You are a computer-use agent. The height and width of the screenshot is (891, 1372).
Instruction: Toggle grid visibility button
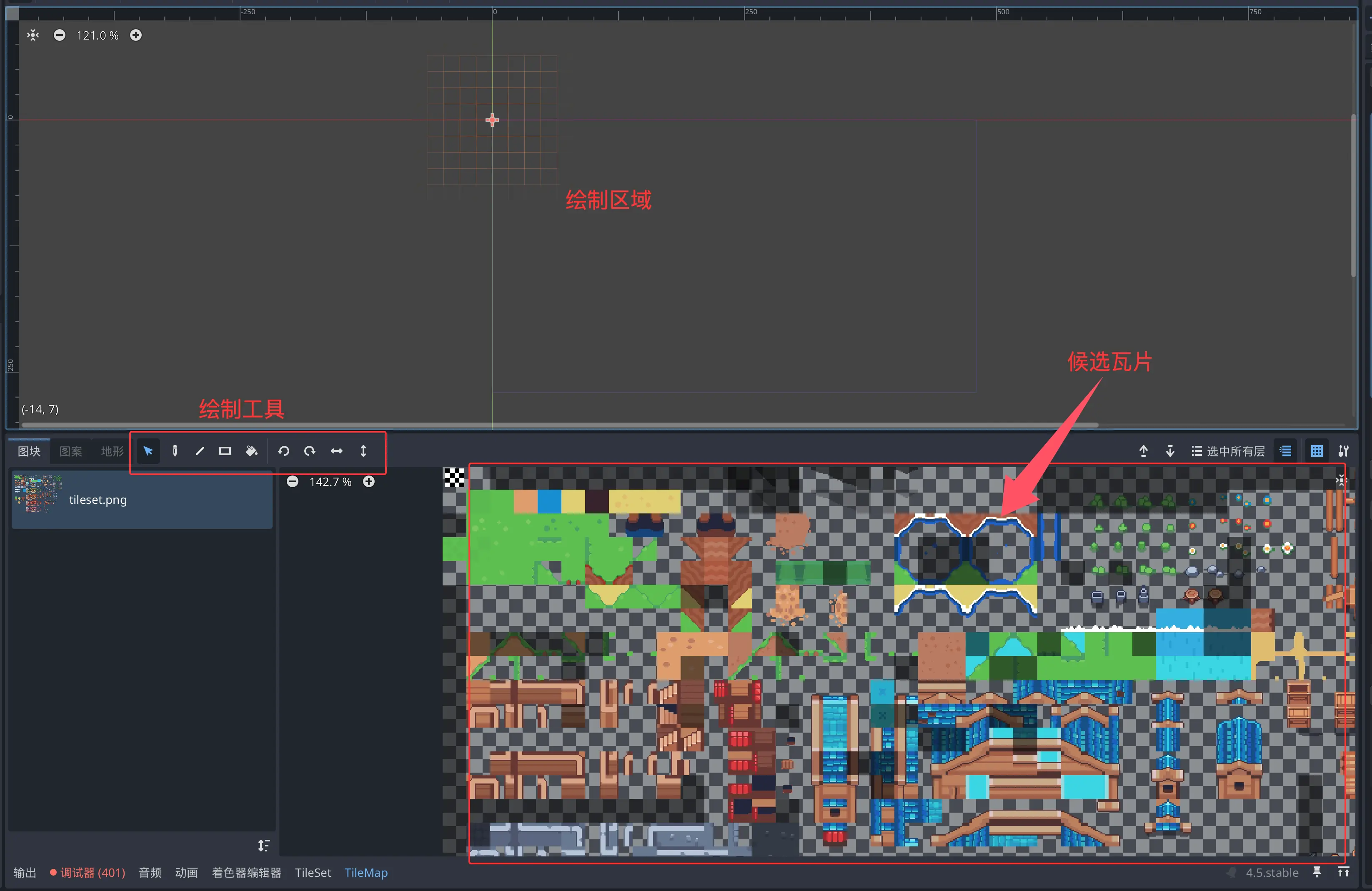point(1317,451)
